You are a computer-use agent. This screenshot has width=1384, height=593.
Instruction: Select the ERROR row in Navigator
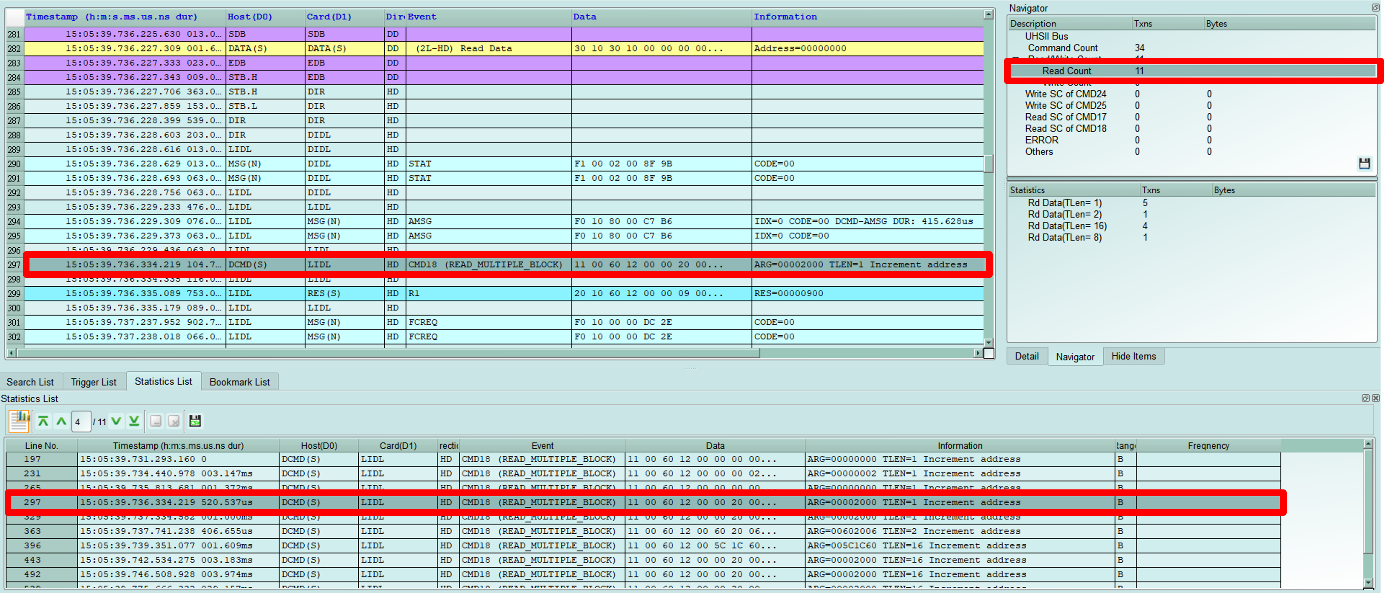(x=1192, y=140)
